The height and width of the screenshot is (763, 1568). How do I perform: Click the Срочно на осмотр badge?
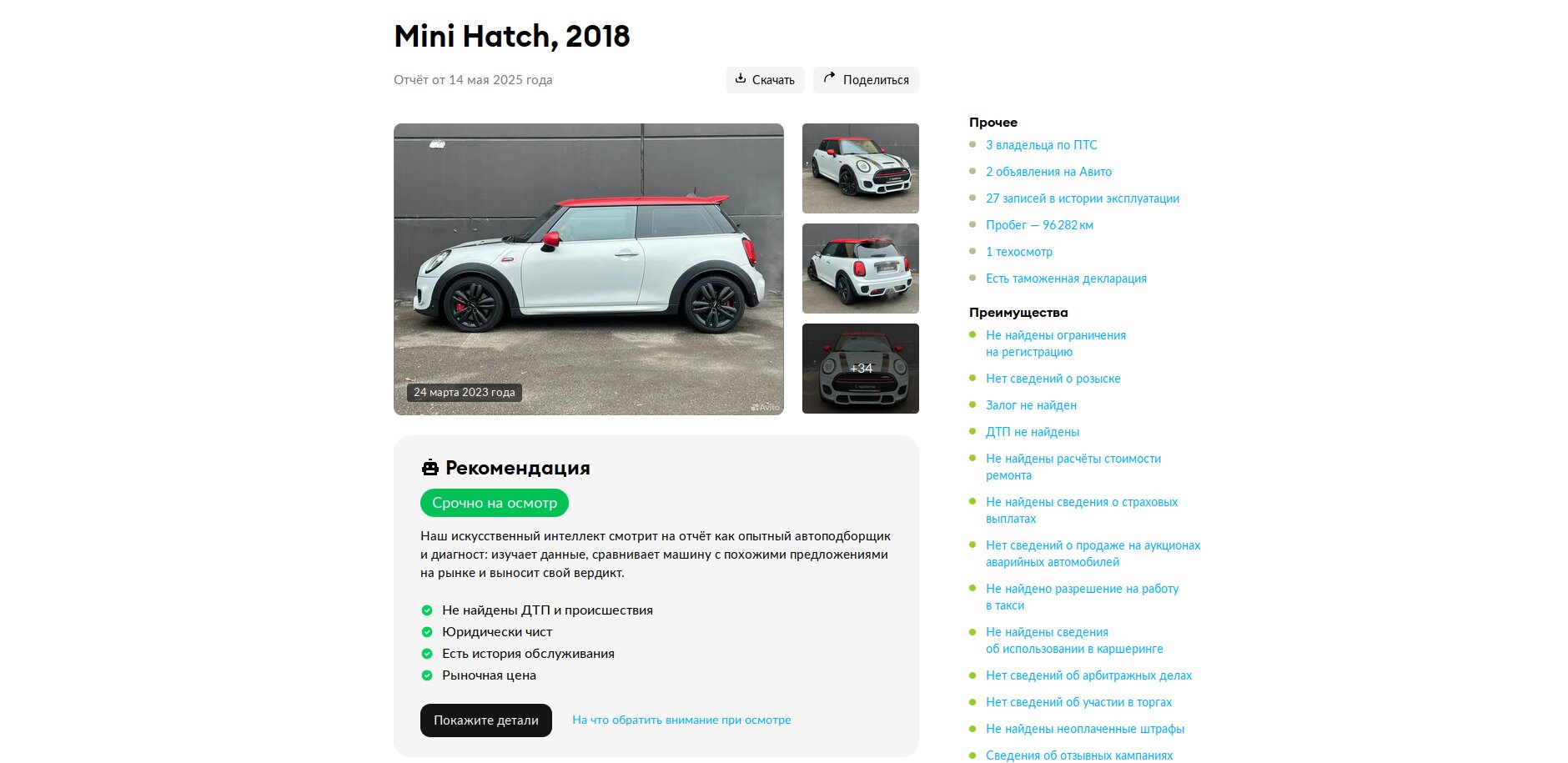tap(495, 503)
